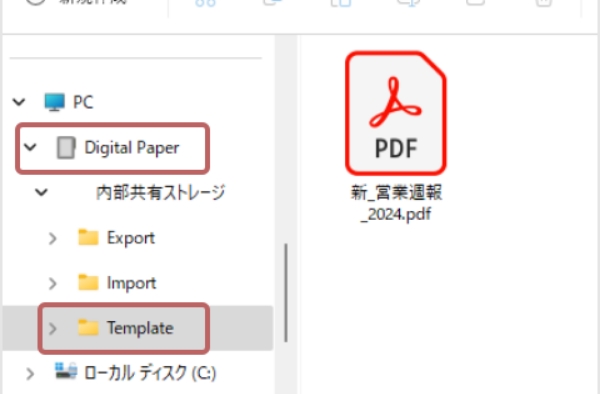Select the PDF file icon
600x394 pixels.
point(396,113)
